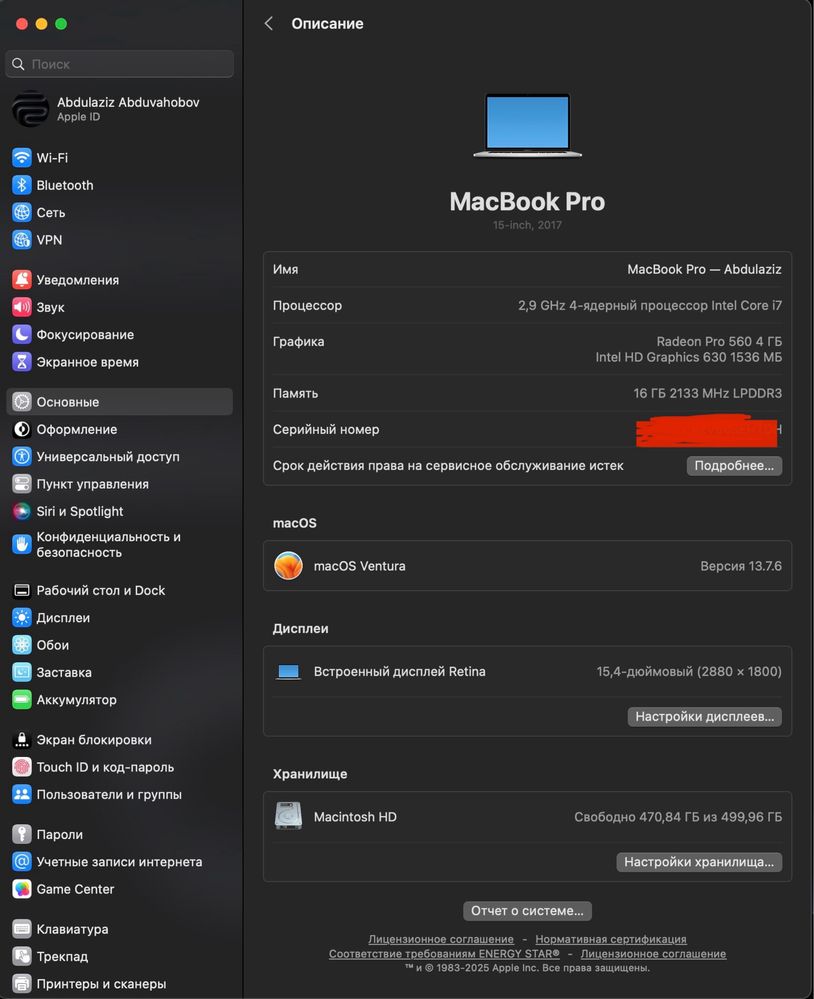Open the Клавиатура keyboard icon
Screen dimensions: 814x999
(22, 929)
